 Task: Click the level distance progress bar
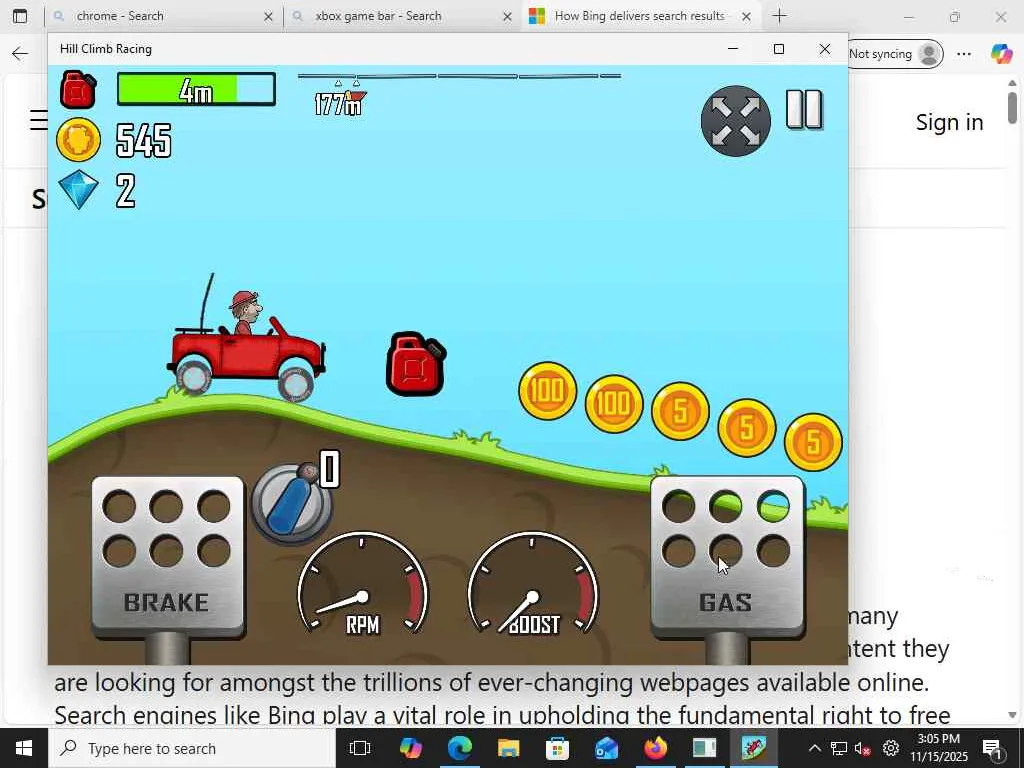click(x=459, y=76)
